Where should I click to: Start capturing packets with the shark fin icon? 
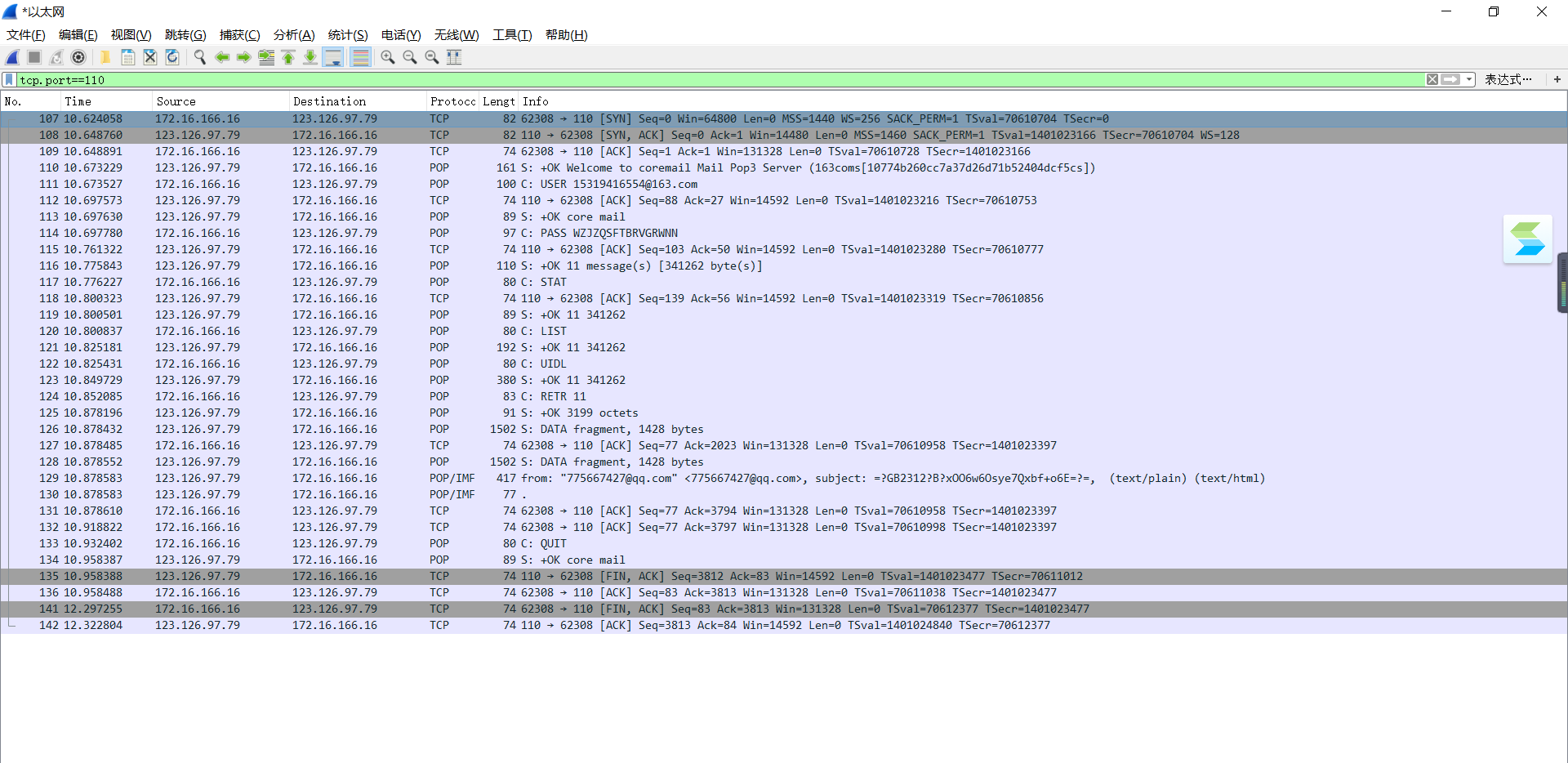pyautogui.click(x=11, y=57)
